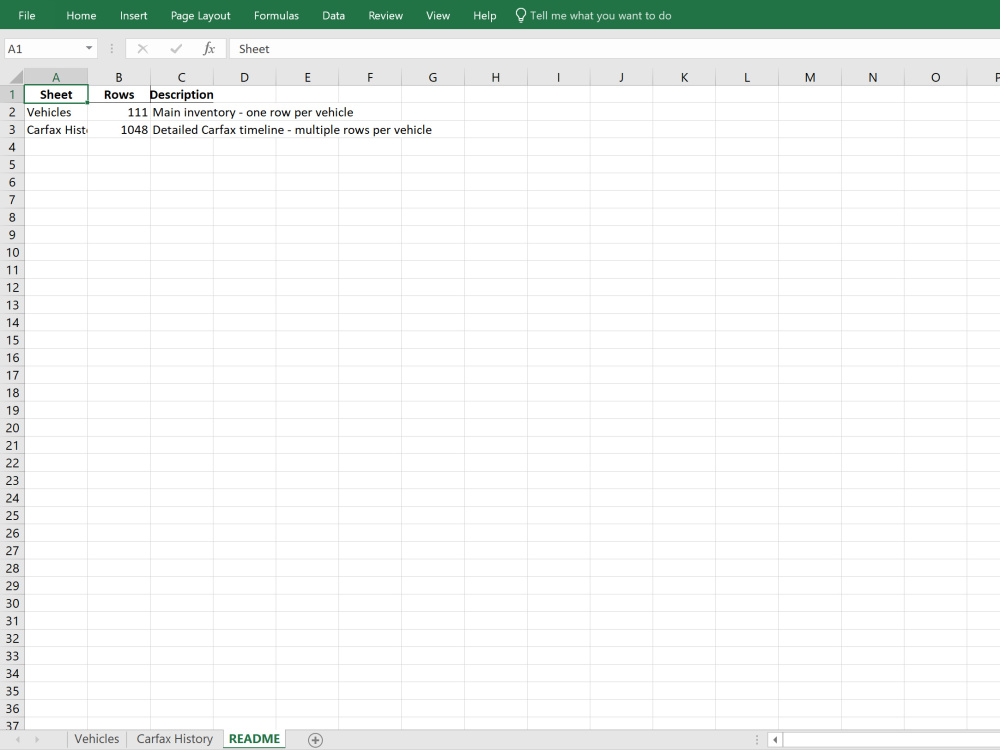Image resolution: width=1000 pixels, height=750 pixels.
Task: Select the cell with Vehicles text
Action: [x=56, y=112]
